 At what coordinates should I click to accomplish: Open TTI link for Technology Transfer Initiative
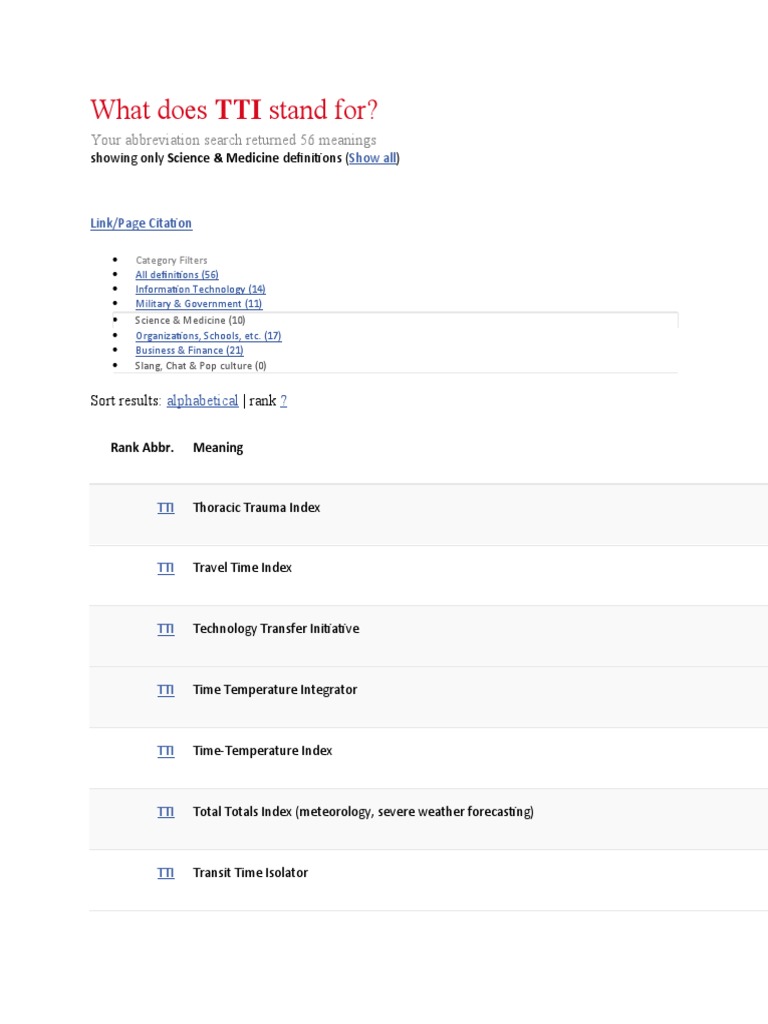click(x=166, y=629)
